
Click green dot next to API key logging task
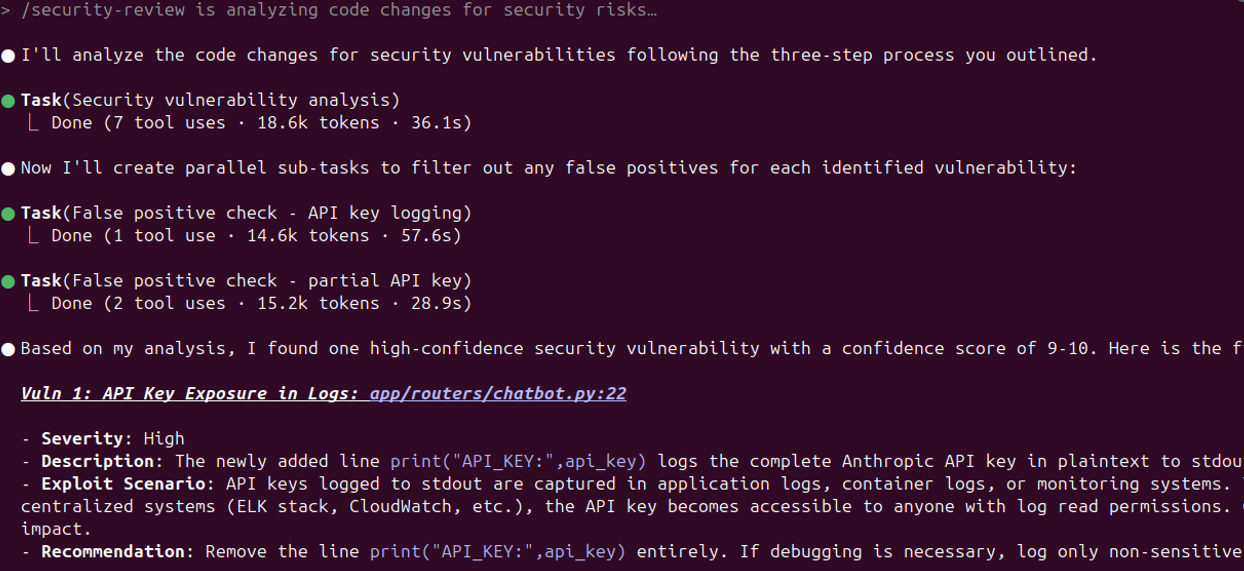coord(9,214)
